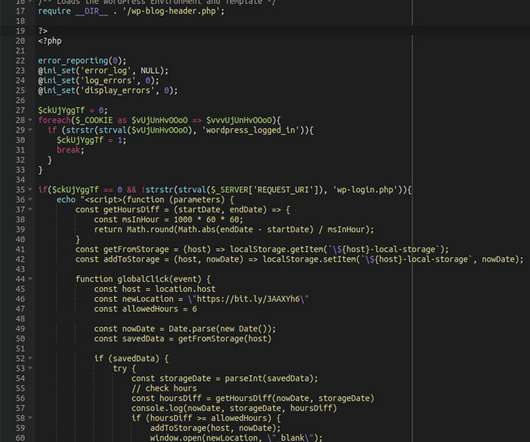530x442 pixels.
Task: Fold the REQUEST_URI if statement at line 35
Action: tap(30, 190)
